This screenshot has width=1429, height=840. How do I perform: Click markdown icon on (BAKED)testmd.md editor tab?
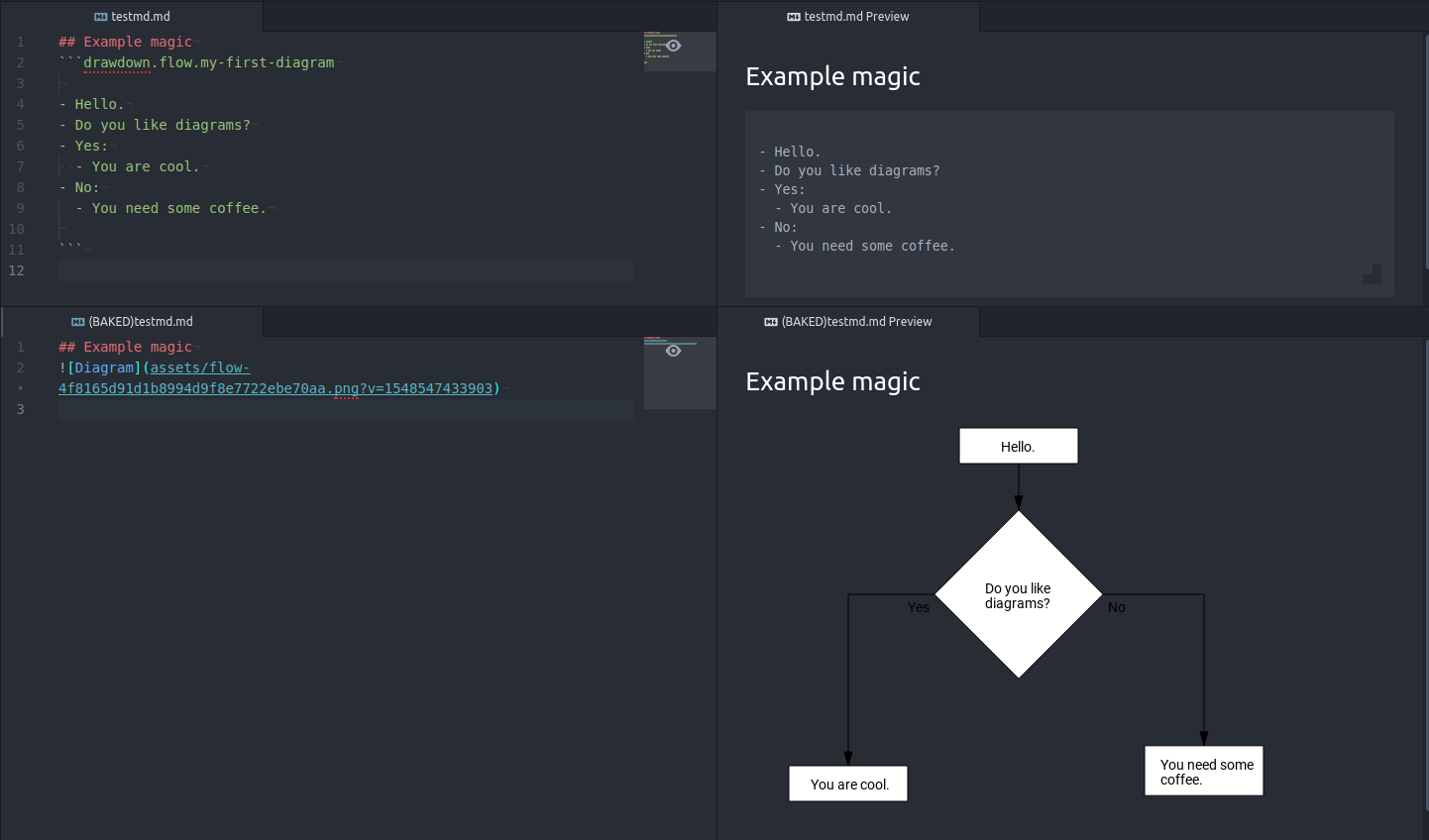(77, 322)
